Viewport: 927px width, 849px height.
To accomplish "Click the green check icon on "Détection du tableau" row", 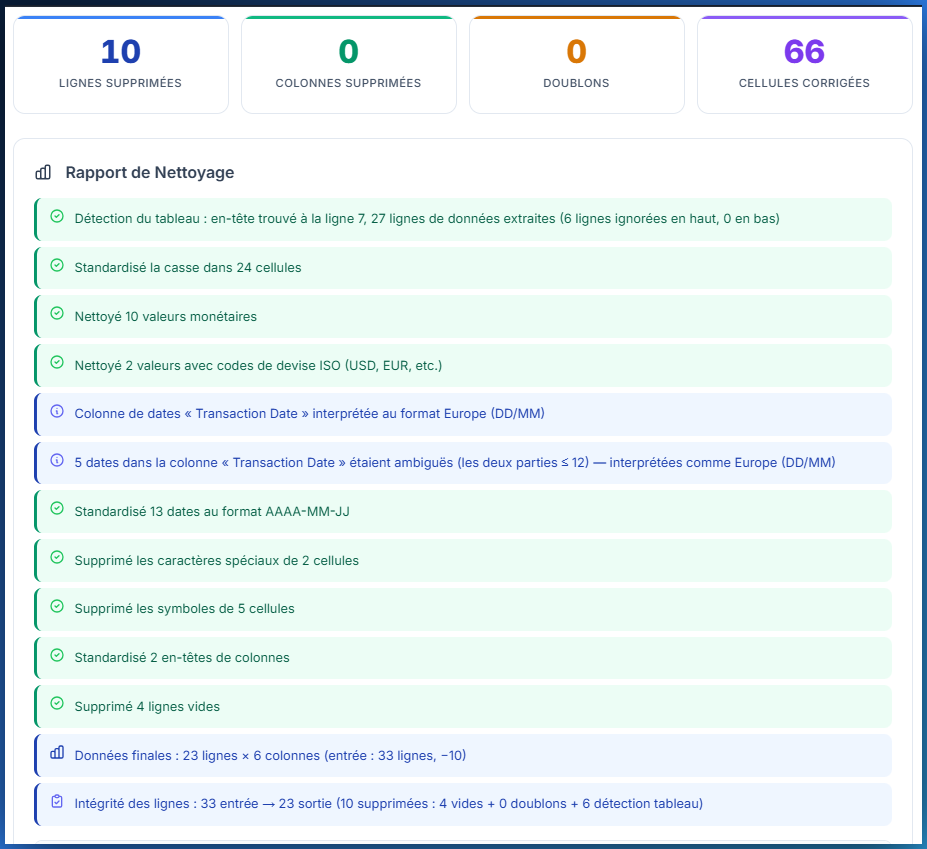I will 57,217.
